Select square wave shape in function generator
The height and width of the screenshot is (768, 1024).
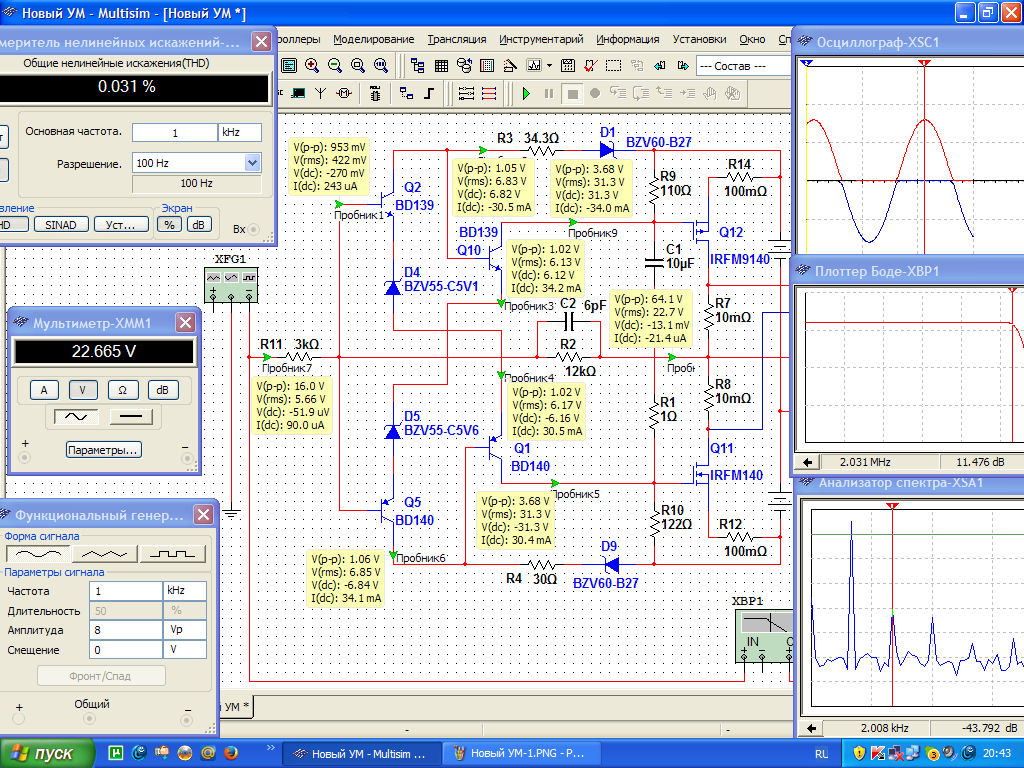coord(171,553)
